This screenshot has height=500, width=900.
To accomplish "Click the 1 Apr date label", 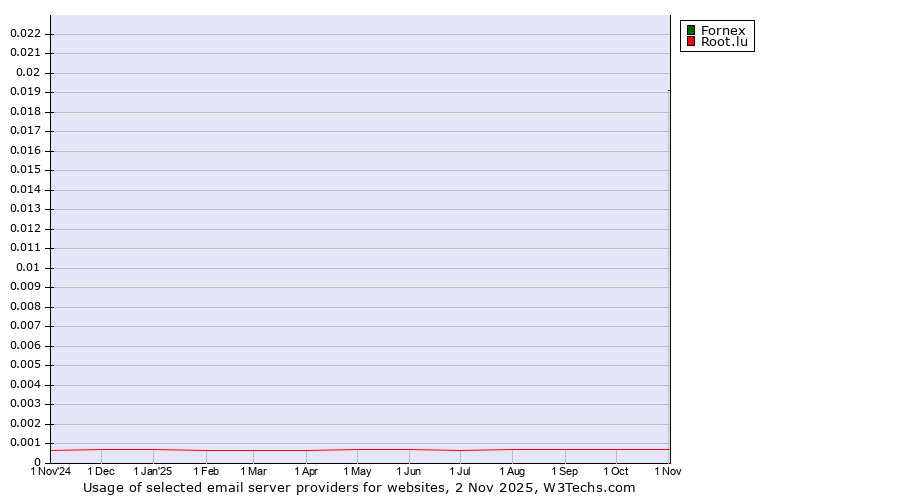I will click(x=306, y=471).
